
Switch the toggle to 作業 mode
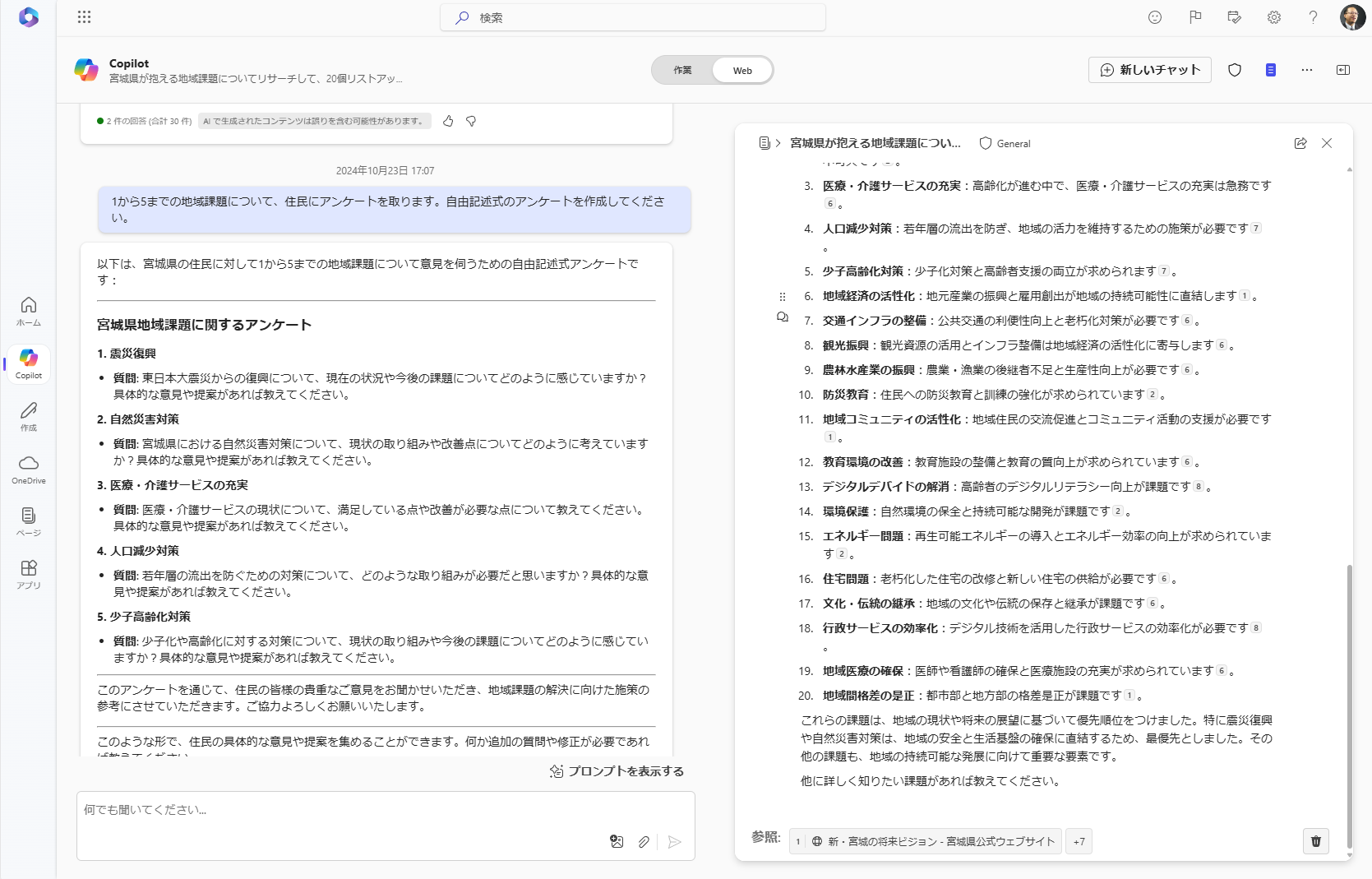point(682,71)
